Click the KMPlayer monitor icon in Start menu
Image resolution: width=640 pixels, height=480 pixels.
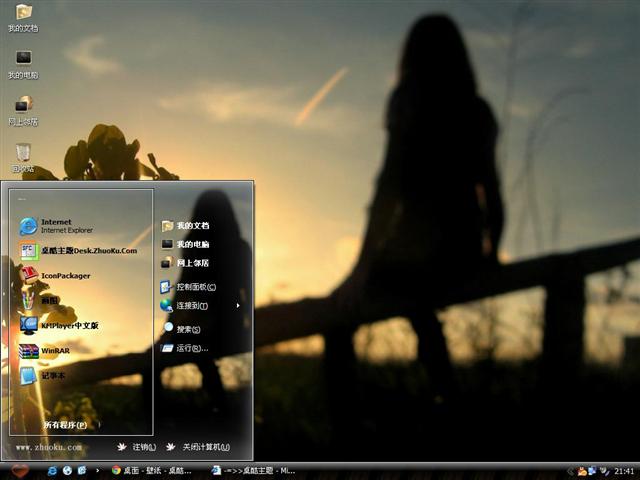[29, 325]
